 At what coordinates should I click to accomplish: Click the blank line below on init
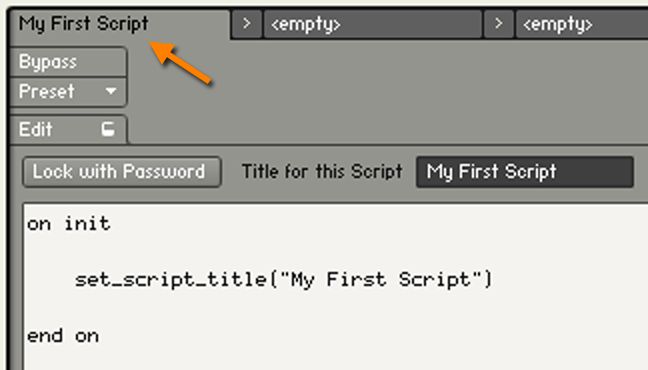[x=335, y=252]
